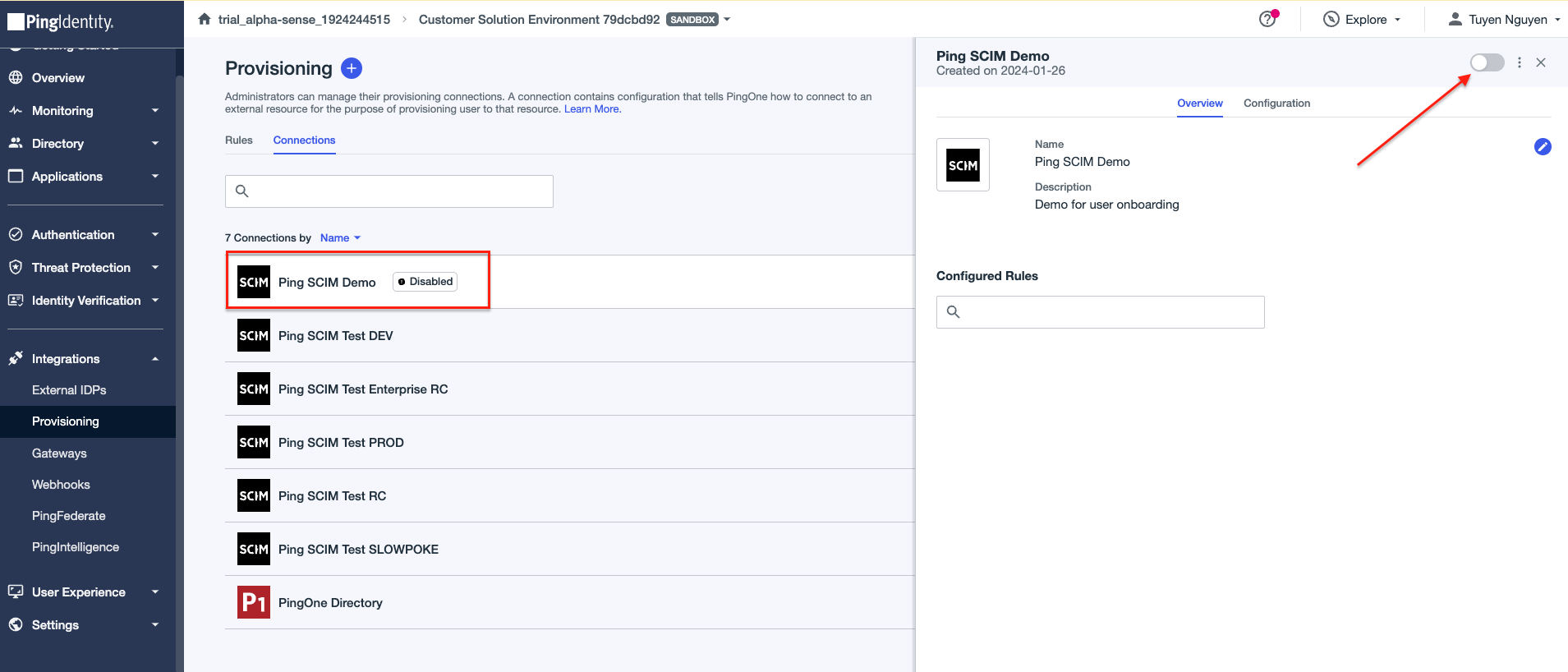Screen dimensions: 1568x672
Task: Click the Integrations plug icon in sidebar
Action: [x=16, y=358]
